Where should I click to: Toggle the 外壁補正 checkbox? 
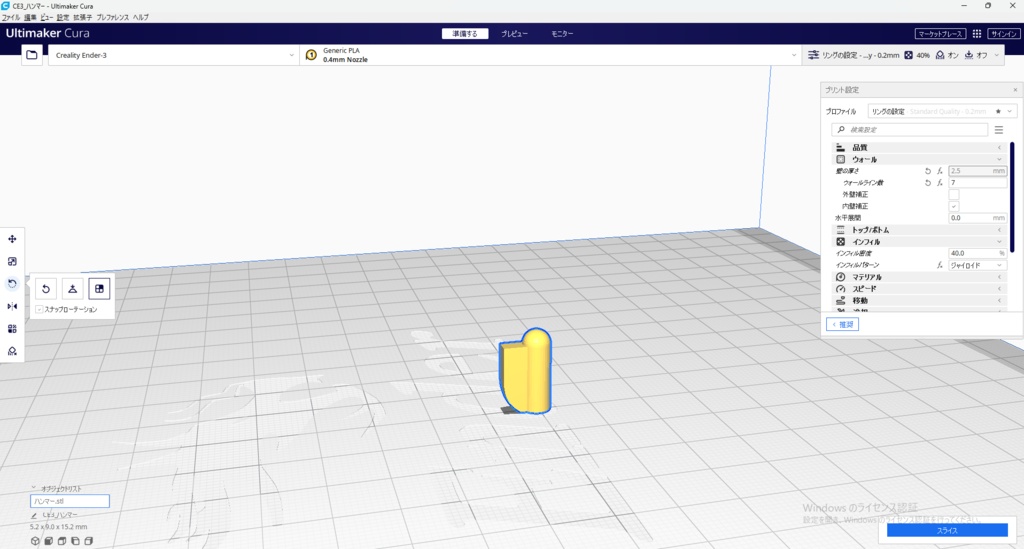point(953,195)
